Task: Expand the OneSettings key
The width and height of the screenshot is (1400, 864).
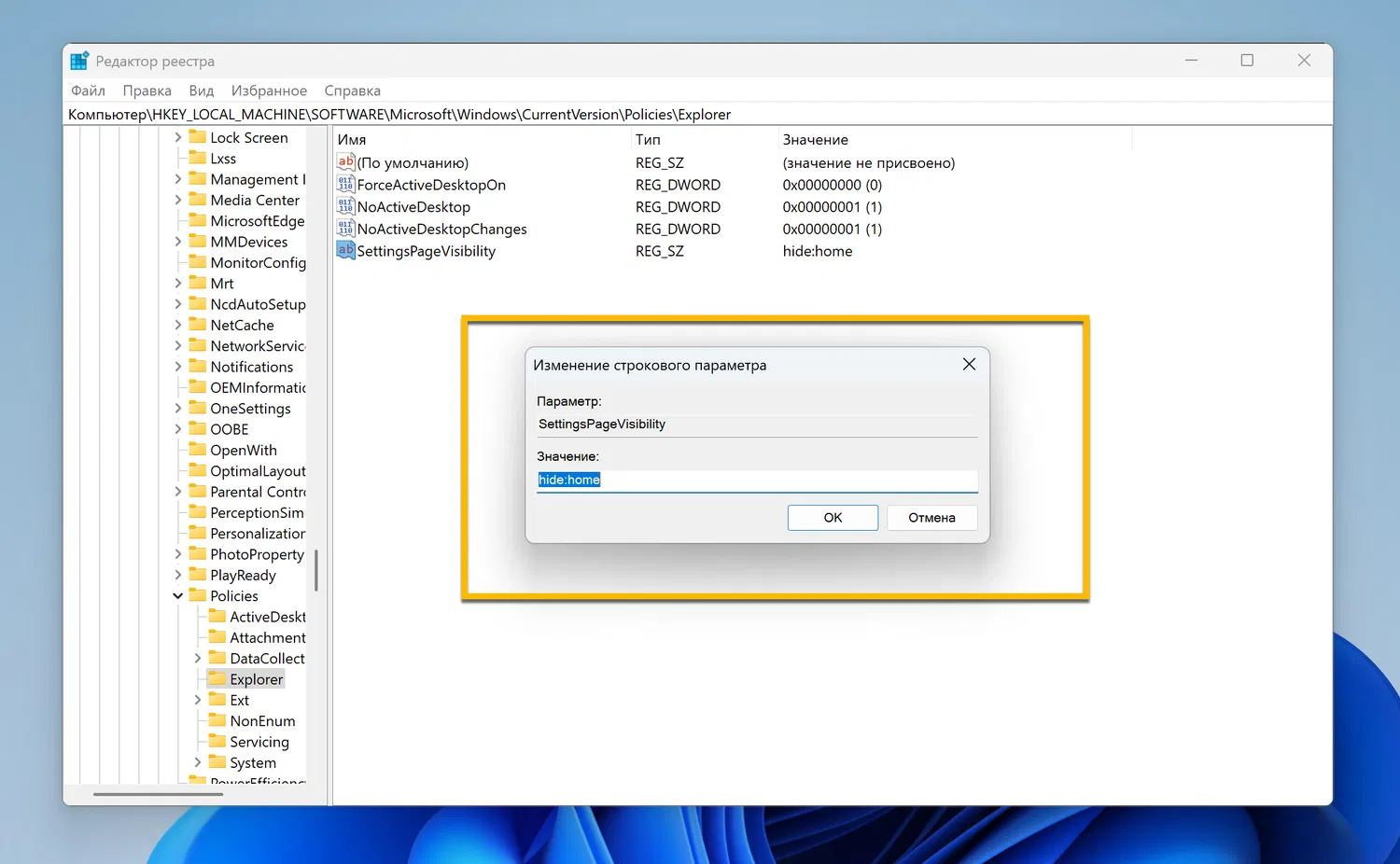Action: pos(177,409)
